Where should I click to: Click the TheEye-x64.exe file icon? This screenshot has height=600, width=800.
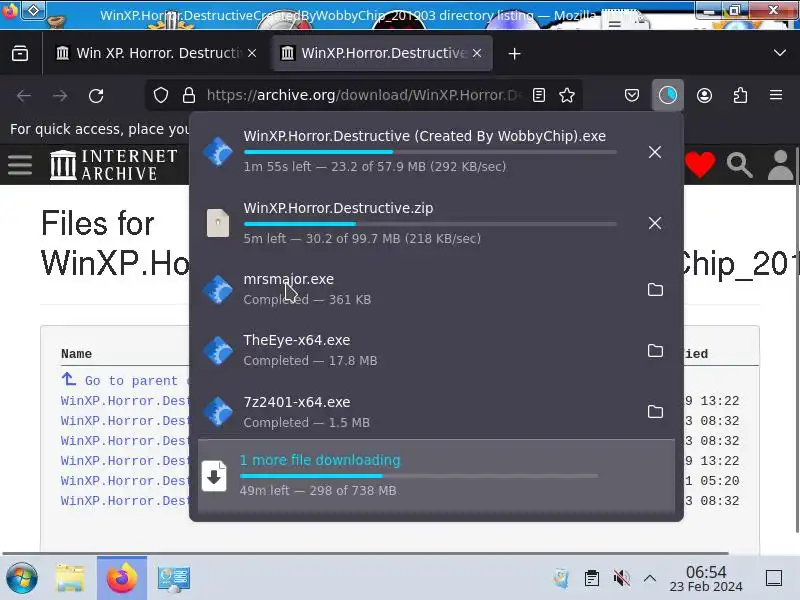pos(218,351)
